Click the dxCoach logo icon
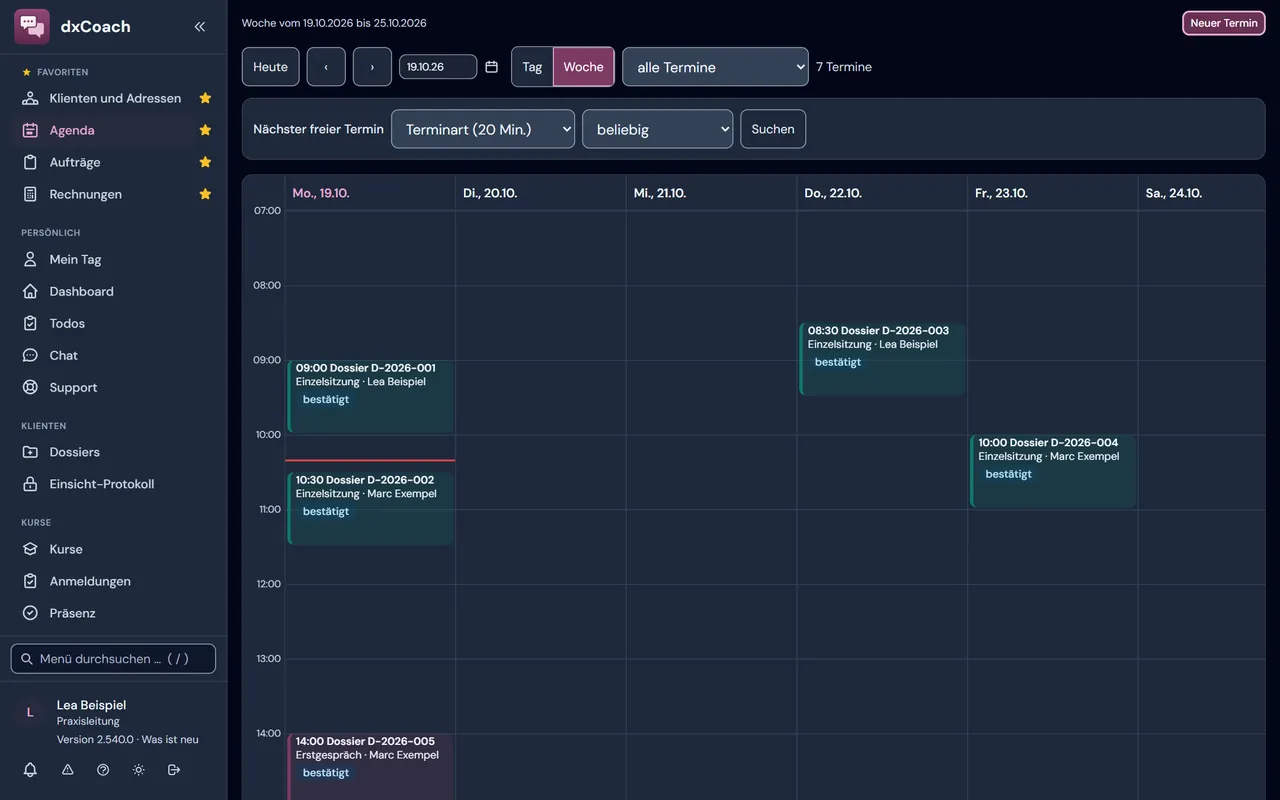 click(32, 26)
